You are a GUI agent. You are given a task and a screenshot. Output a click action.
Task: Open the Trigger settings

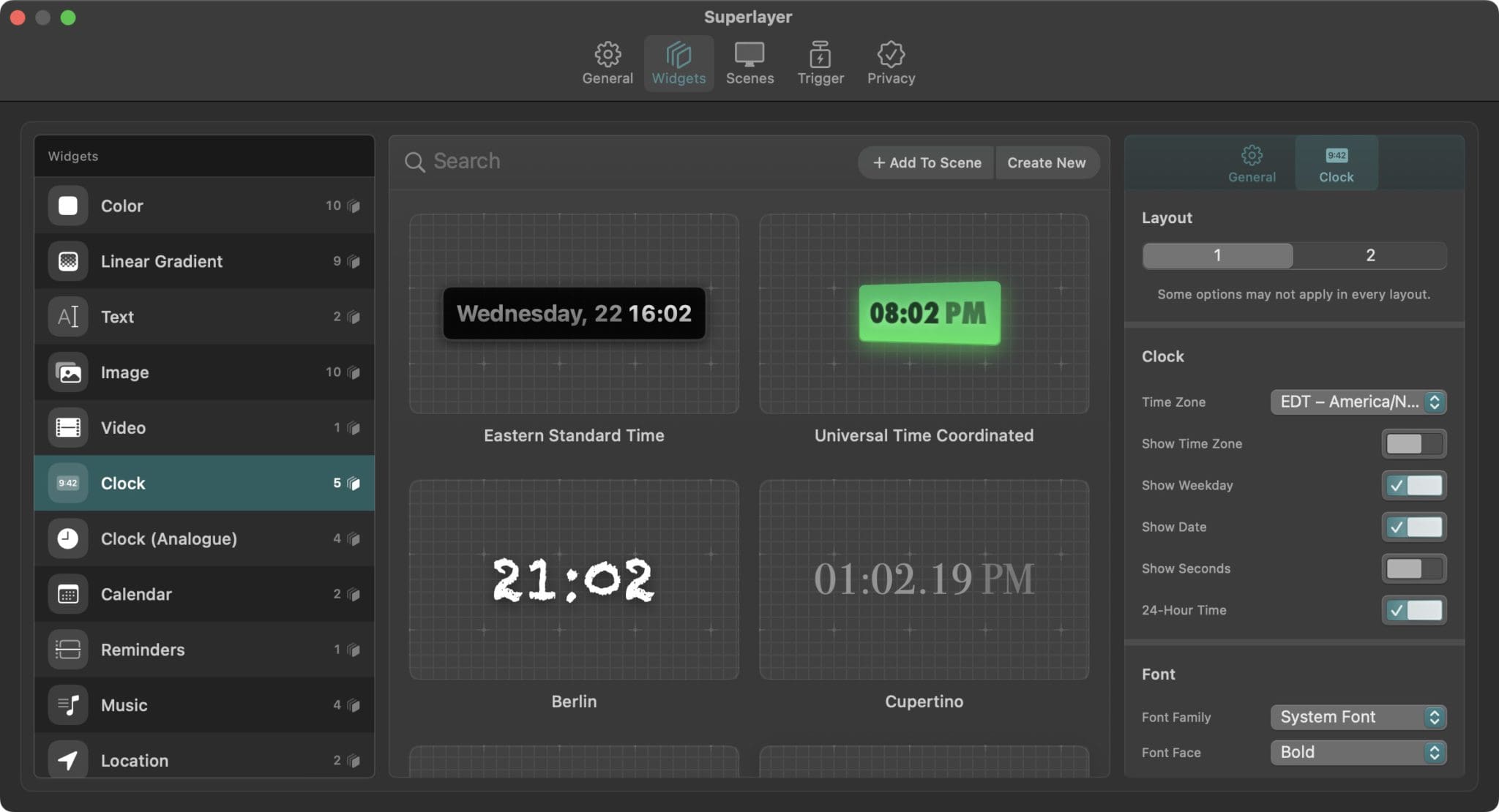point(820,62)
